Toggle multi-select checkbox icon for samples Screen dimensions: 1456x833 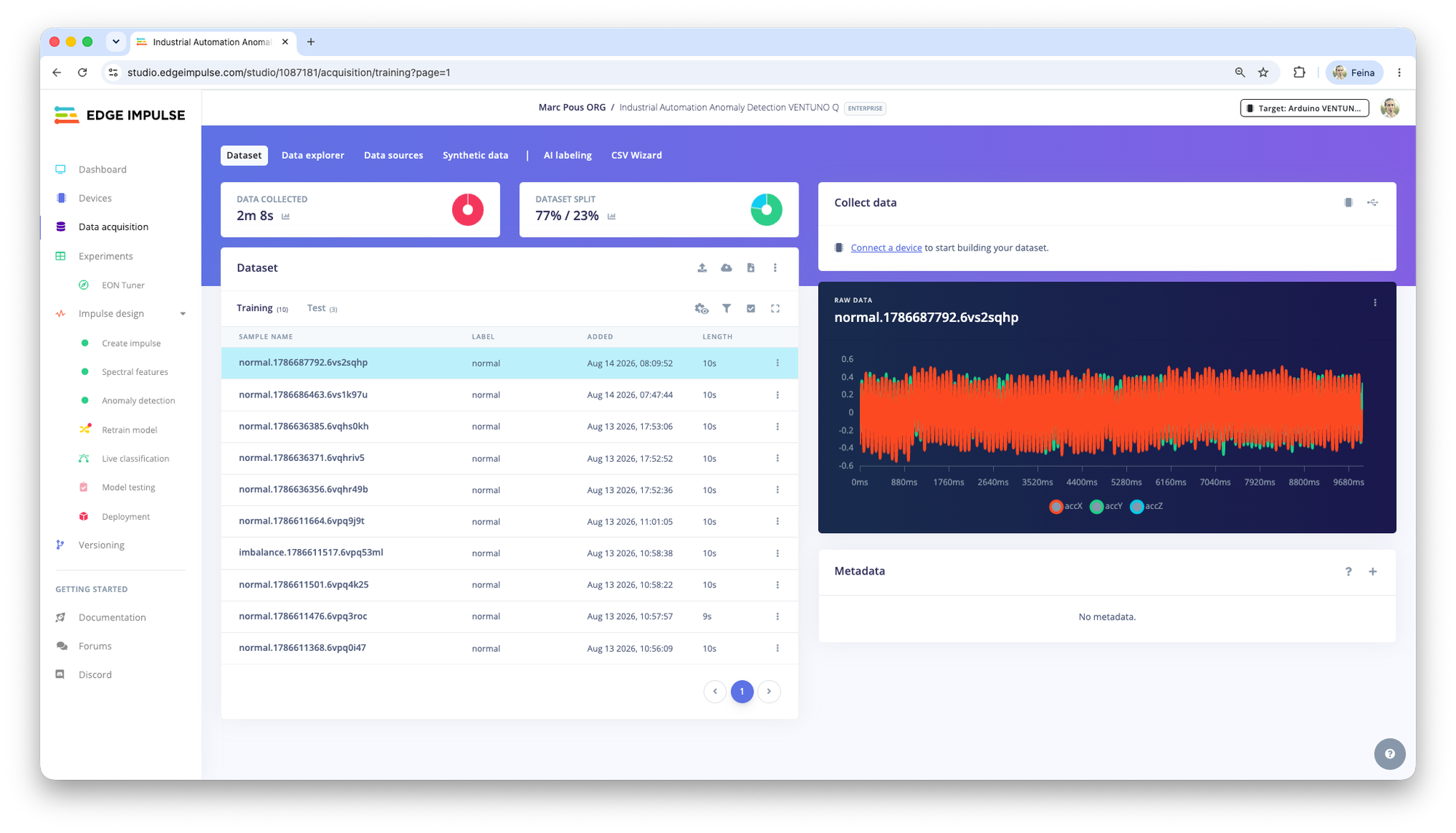[x=751, y=309]
